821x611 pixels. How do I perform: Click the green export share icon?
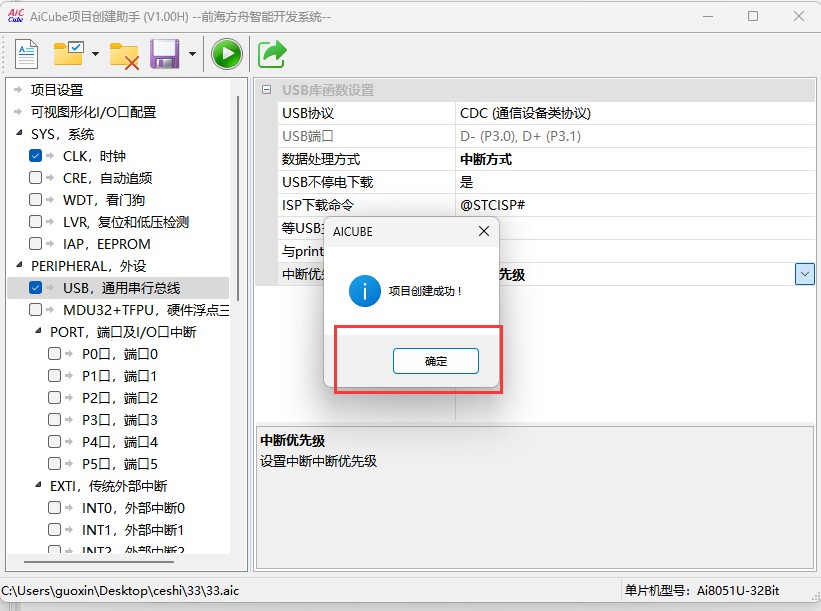272,54
